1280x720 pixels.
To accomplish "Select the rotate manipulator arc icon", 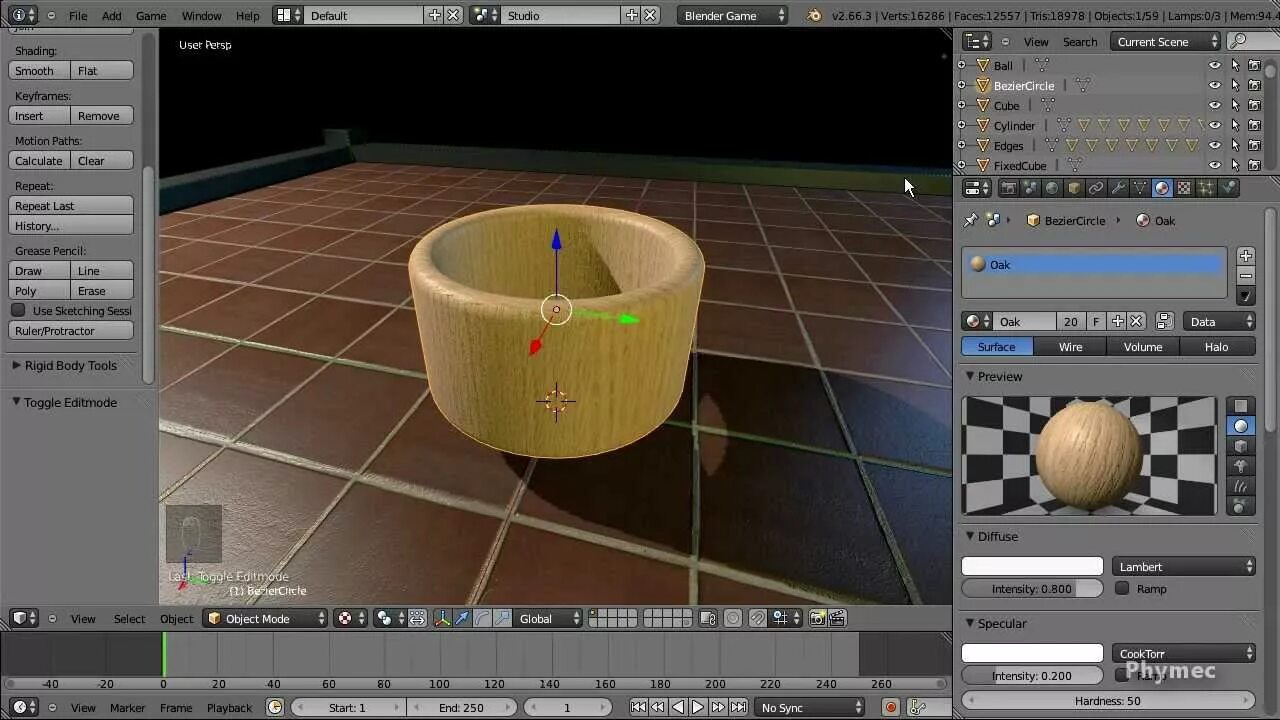I will tap(482, 618).
